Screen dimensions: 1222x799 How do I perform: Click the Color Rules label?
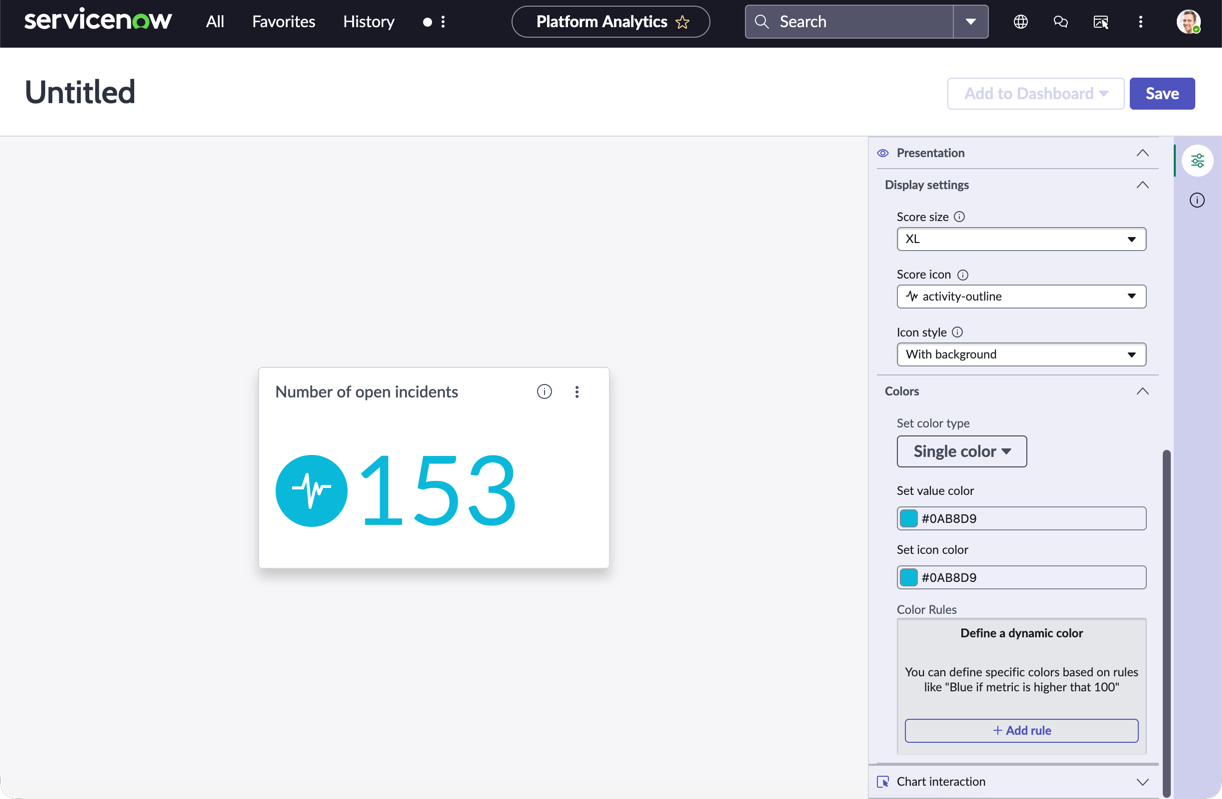tap(927, 609)
